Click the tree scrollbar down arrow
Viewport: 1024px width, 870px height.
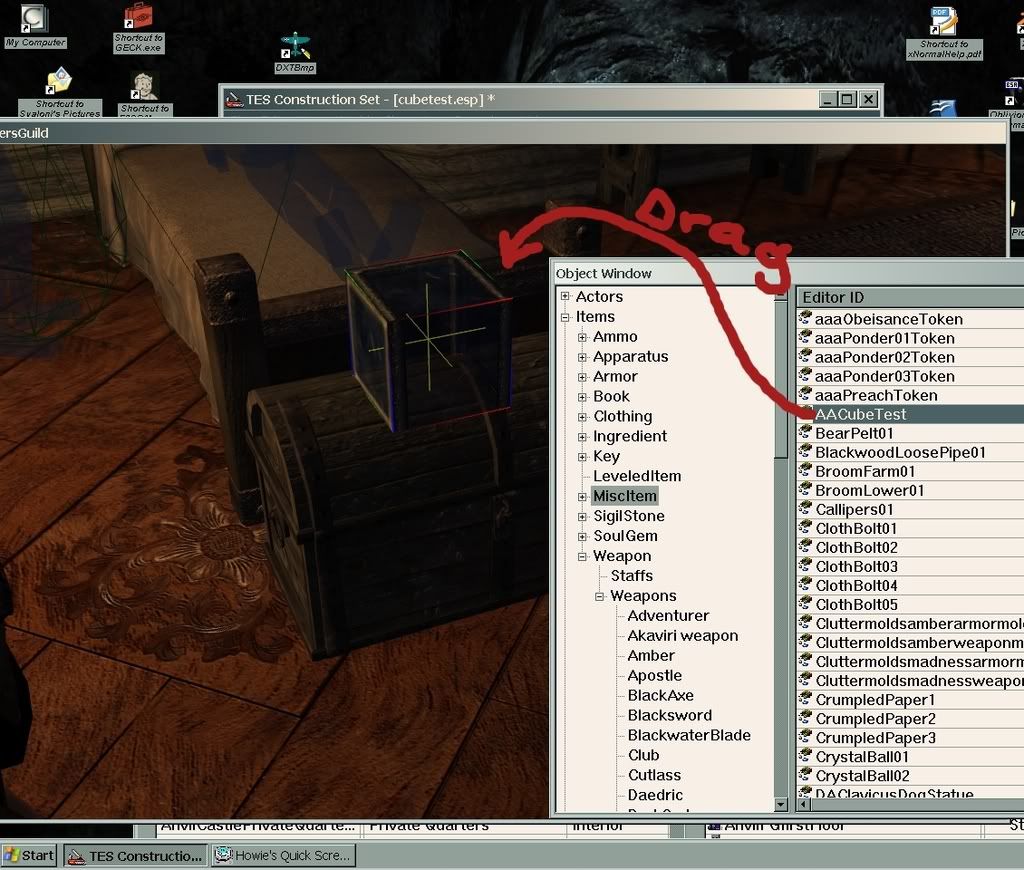point(780,805)
